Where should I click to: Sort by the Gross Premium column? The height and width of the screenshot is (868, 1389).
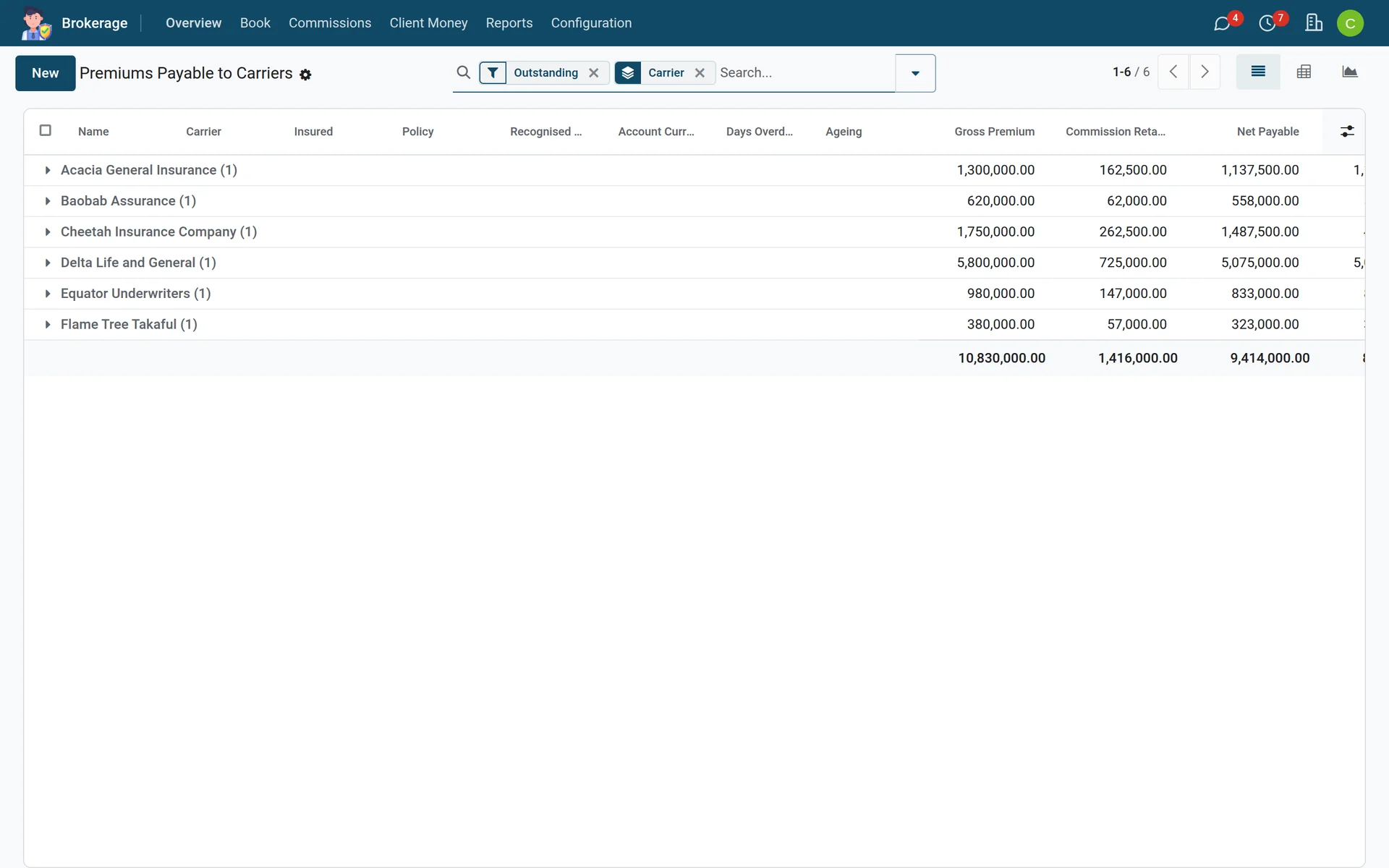[994, 132]
